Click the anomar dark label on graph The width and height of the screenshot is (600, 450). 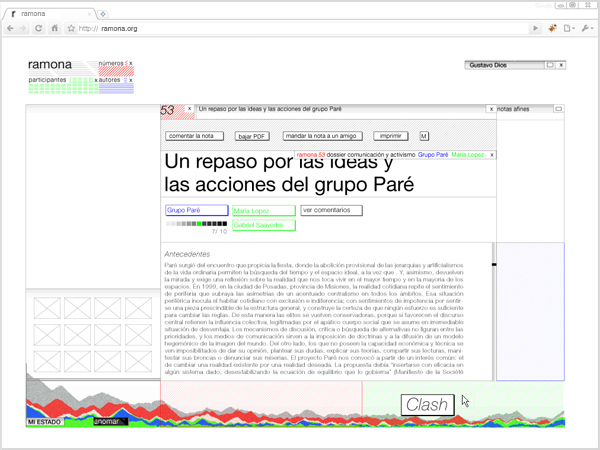coord(111,422)
